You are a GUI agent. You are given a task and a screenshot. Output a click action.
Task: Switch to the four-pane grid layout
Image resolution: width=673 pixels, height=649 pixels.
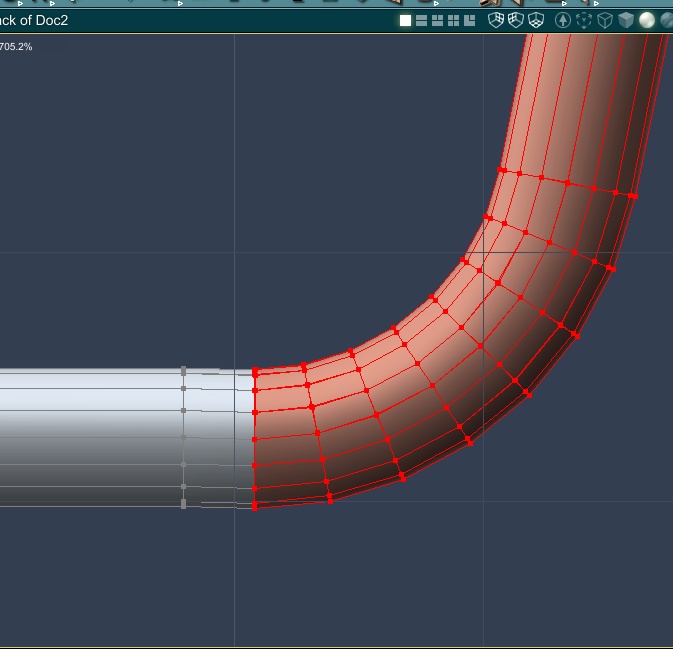click(453, 20)
